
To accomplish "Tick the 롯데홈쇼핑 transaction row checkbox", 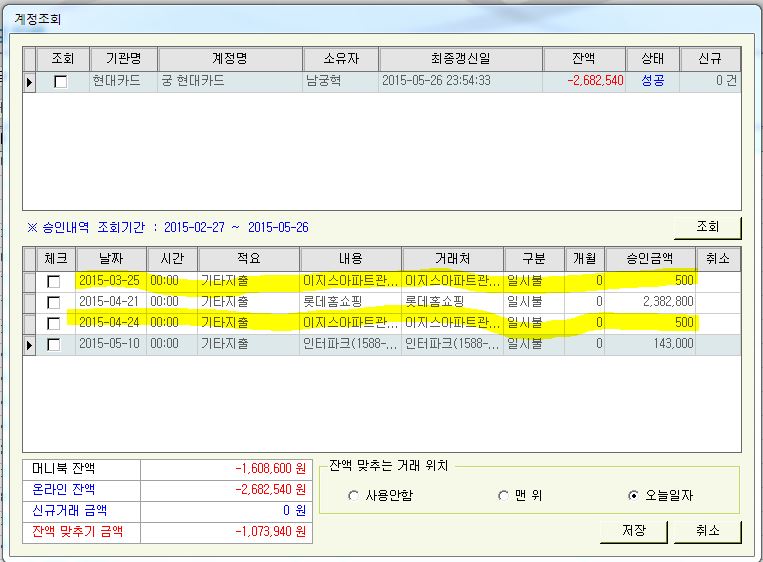I will (x=54, y=302).
